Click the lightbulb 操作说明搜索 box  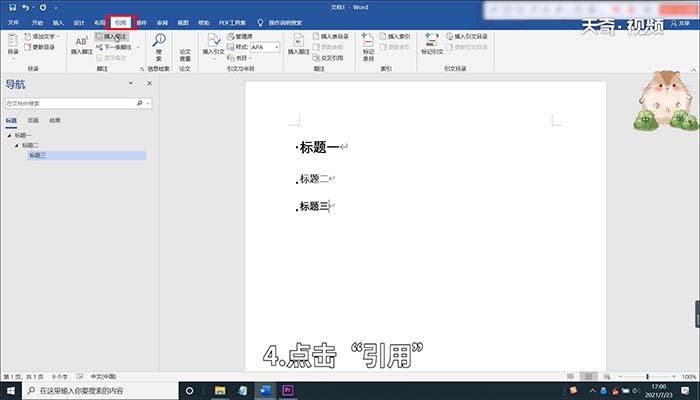pos(280,22)
